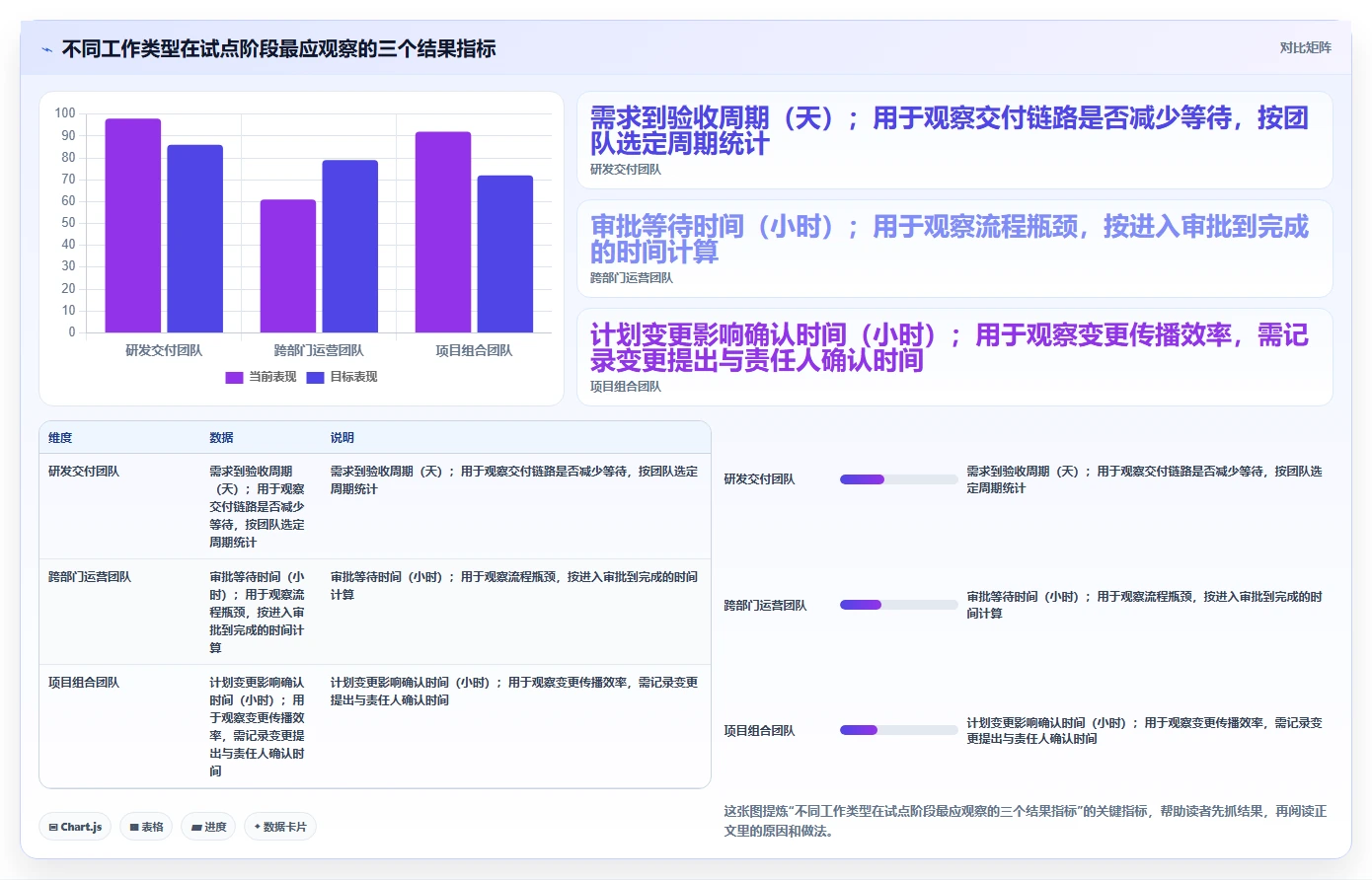Screen dimensions: 1372x880
Task: Click the 研发交付团队 progress bar
Action: pos(898,479)
